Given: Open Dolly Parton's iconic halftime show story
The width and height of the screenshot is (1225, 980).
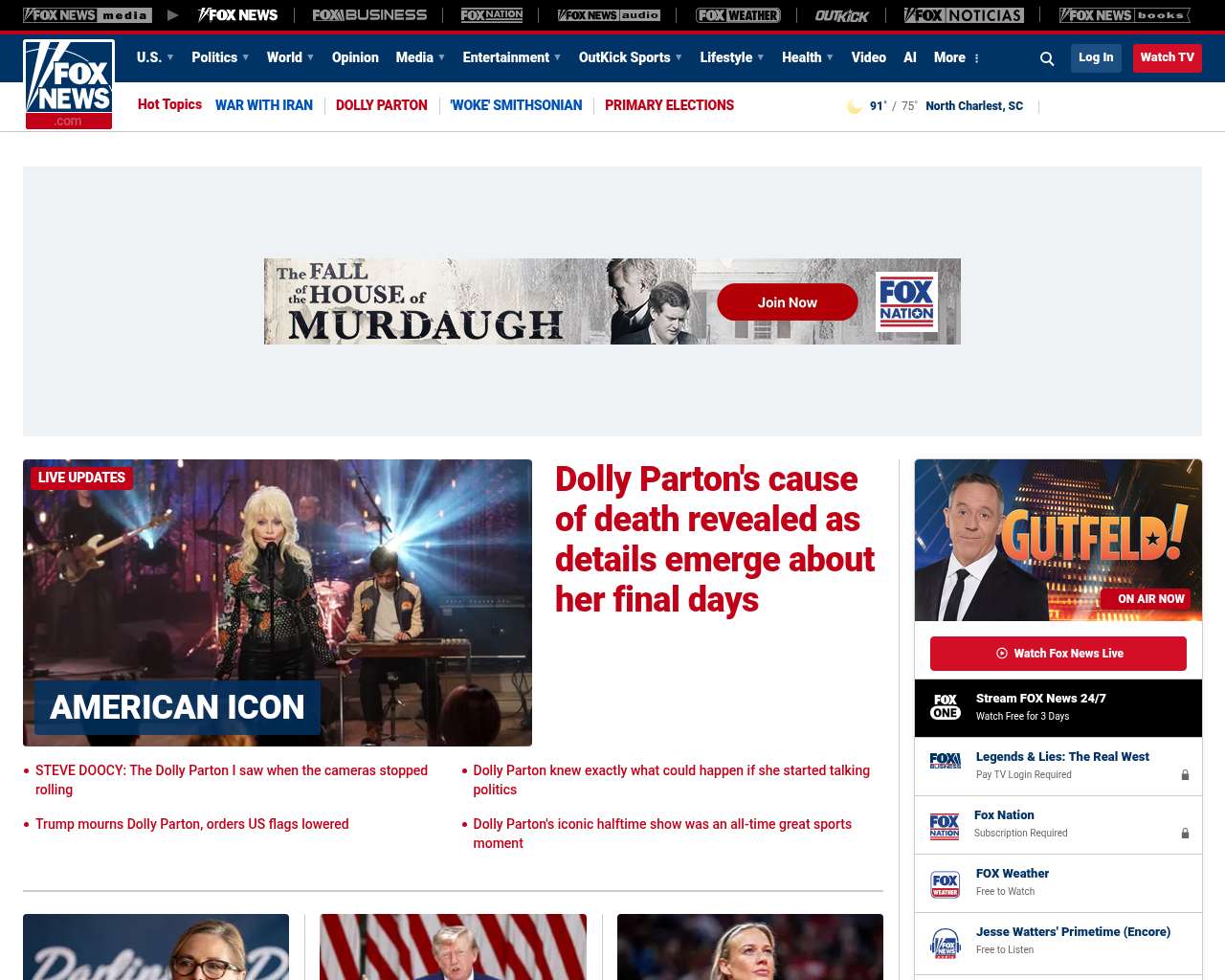Looking at the screenshot, I should pos(662,834).
